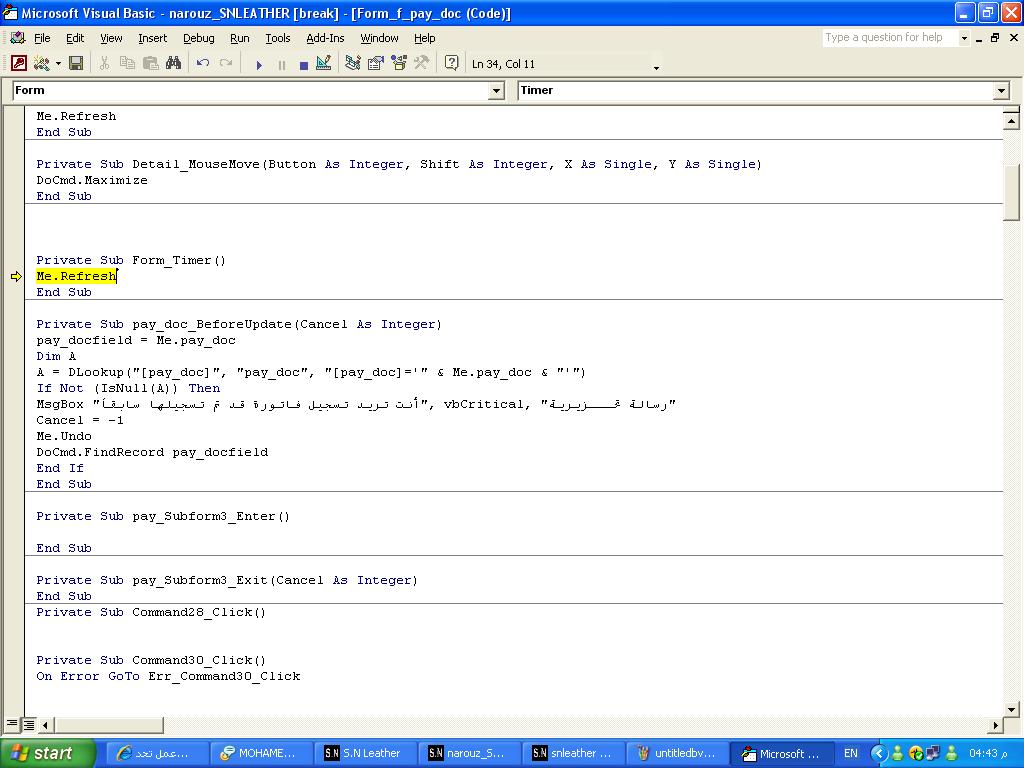This screenshot has width=1024, height=768.
Task: Click the Redo arrow icon
Action: (x=226, y=63)
